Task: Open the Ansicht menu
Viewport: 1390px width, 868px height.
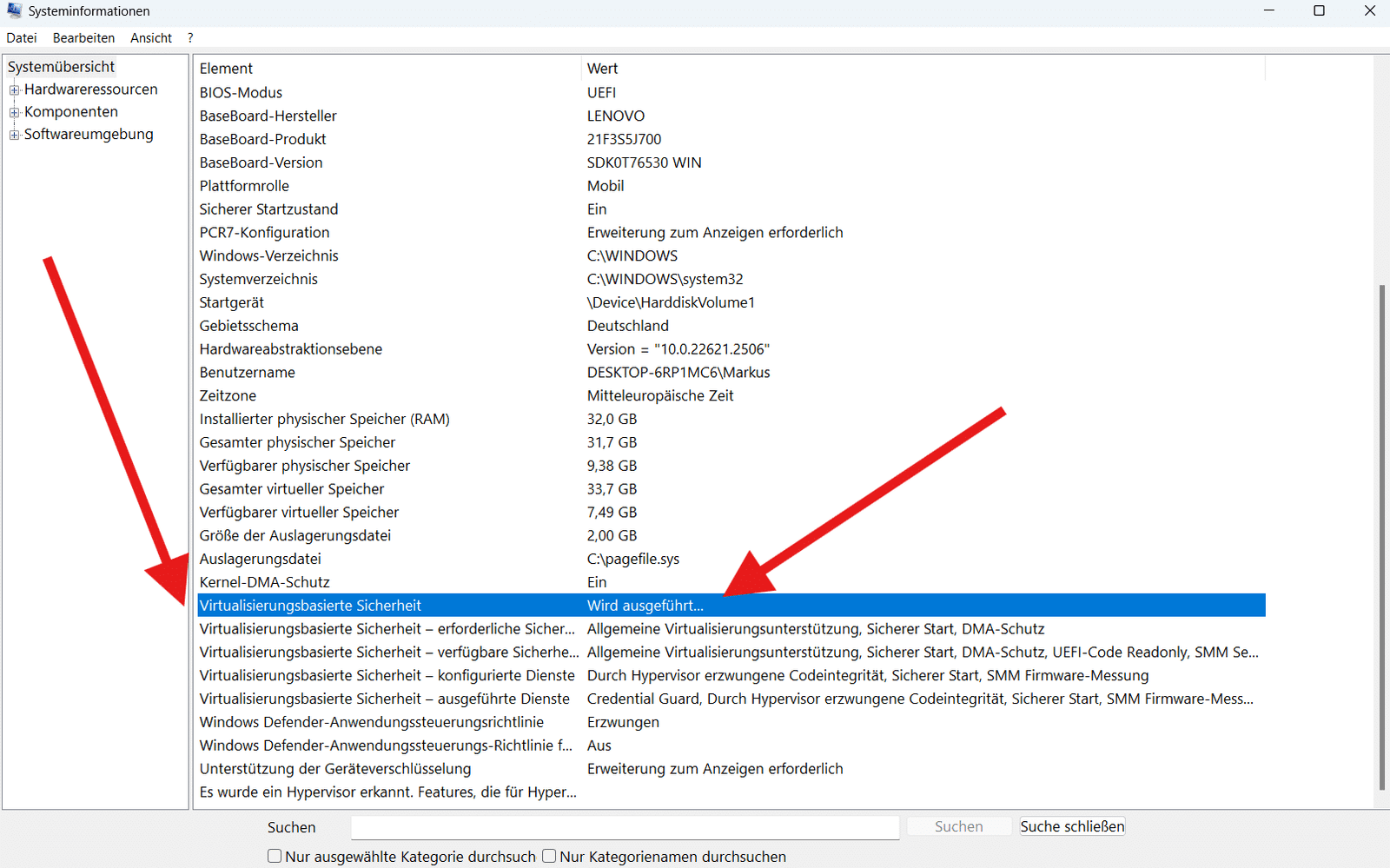Action: point(150,37)
